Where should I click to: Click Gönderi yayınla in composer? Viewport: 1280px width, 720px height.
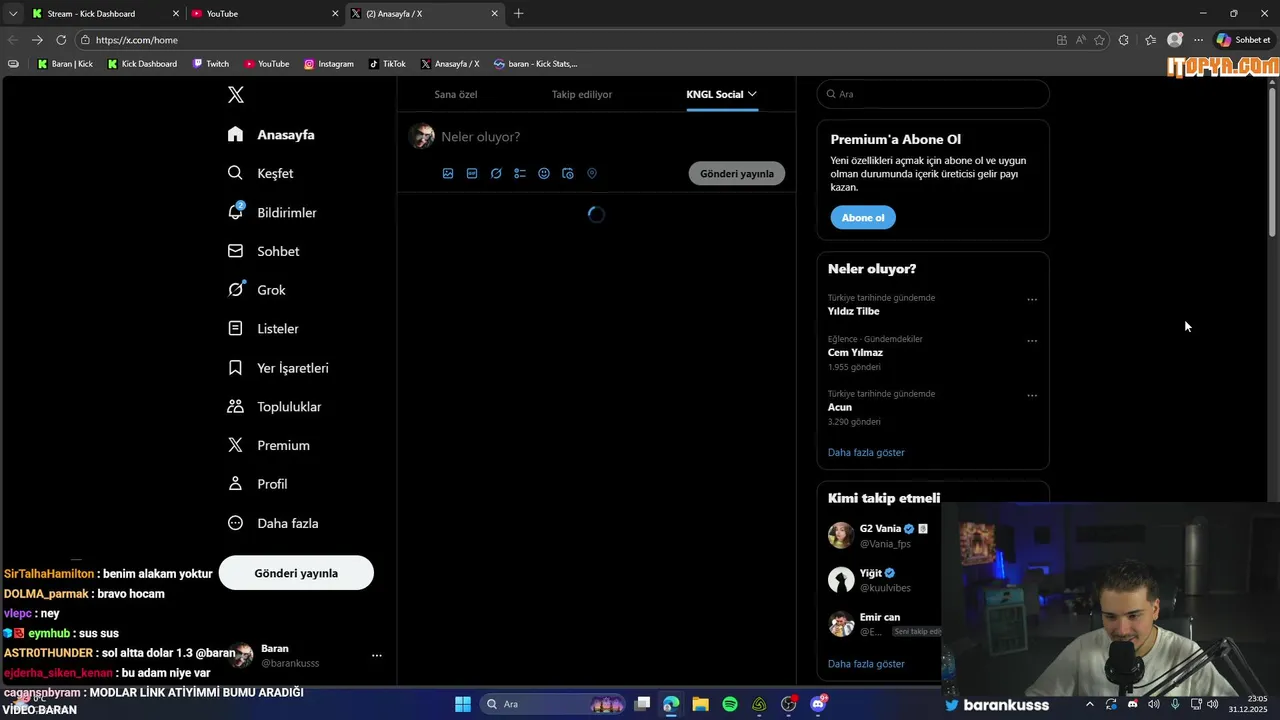[x=737, y=173]
